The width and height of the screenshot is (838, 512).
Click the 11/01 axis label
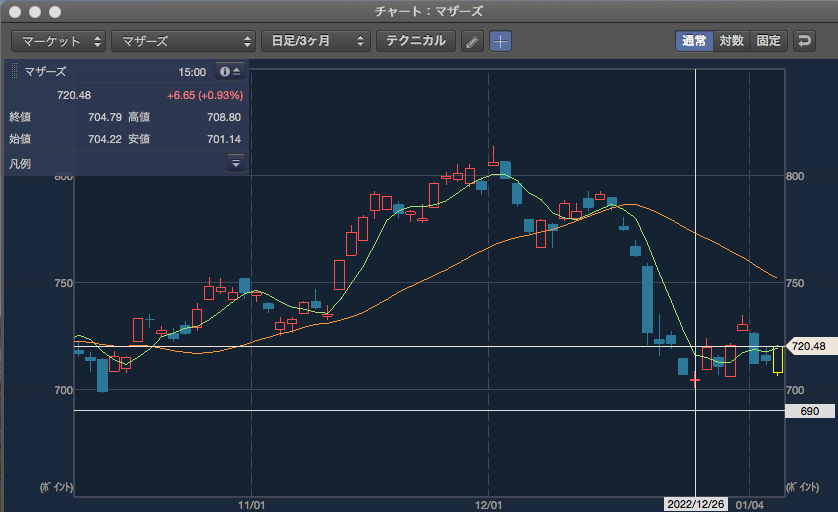251,505
